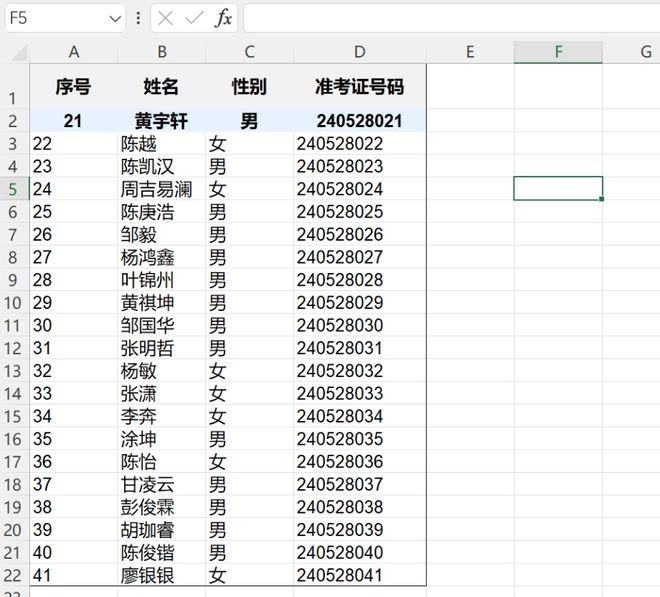Click exam number 240528030
660x597 pixels.
click(360, 325)
